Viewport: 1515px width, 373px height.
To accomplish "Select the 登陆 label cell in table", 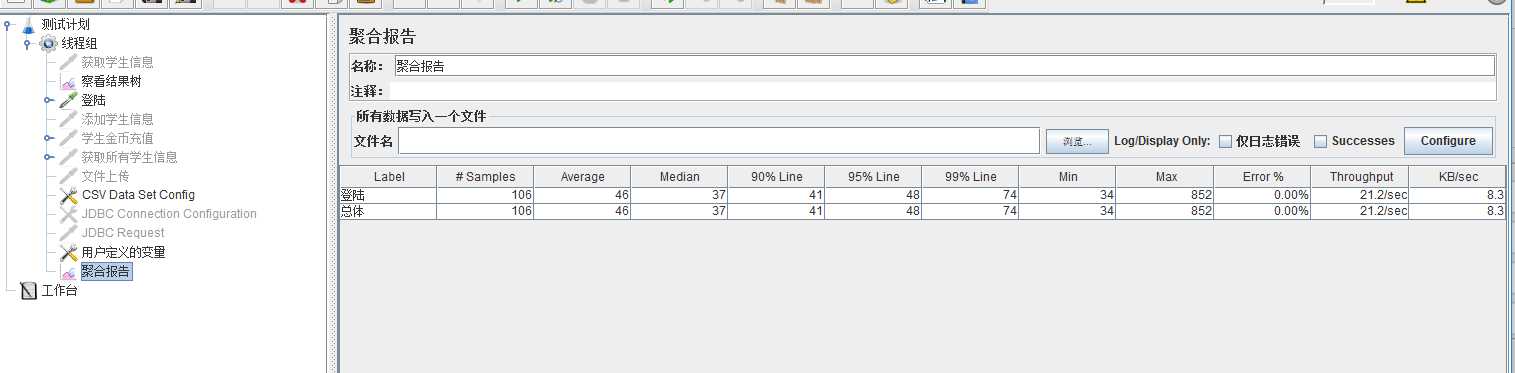I will (388, 195).
